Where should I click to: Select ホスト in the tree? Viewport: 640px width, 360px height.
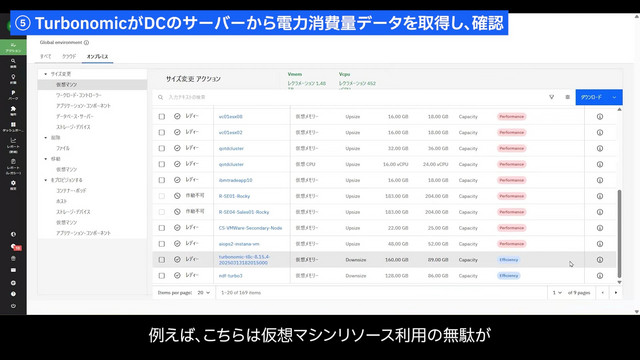click(61, 201)
